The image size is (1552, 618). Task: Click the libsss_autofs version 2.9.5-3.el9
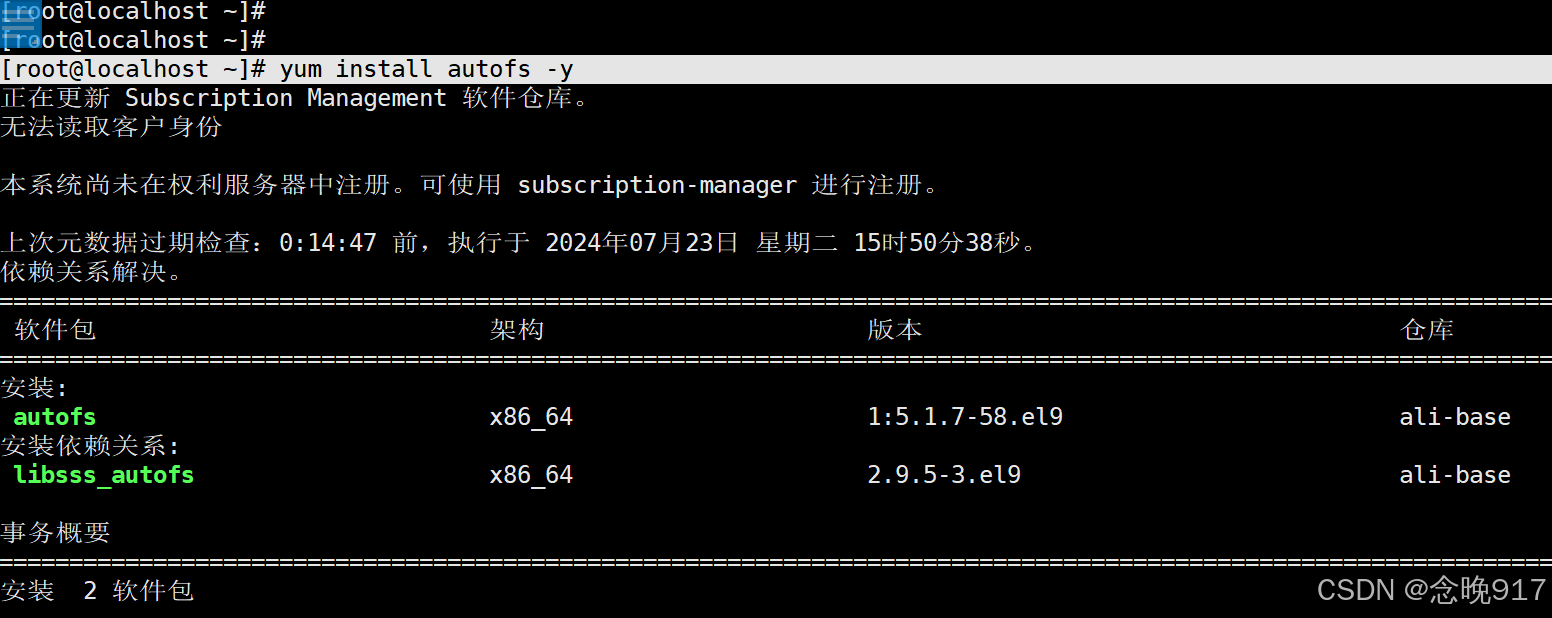(944, 475)
